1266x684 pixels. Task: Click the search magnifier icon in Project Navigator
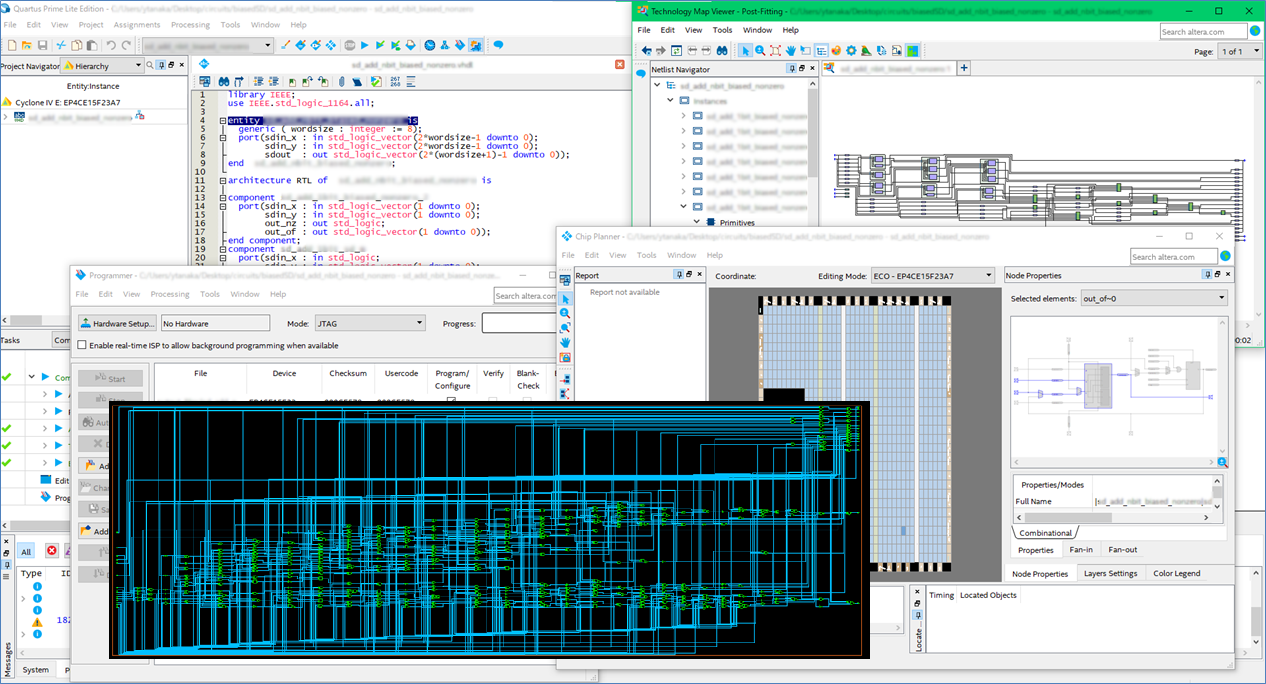150,66
